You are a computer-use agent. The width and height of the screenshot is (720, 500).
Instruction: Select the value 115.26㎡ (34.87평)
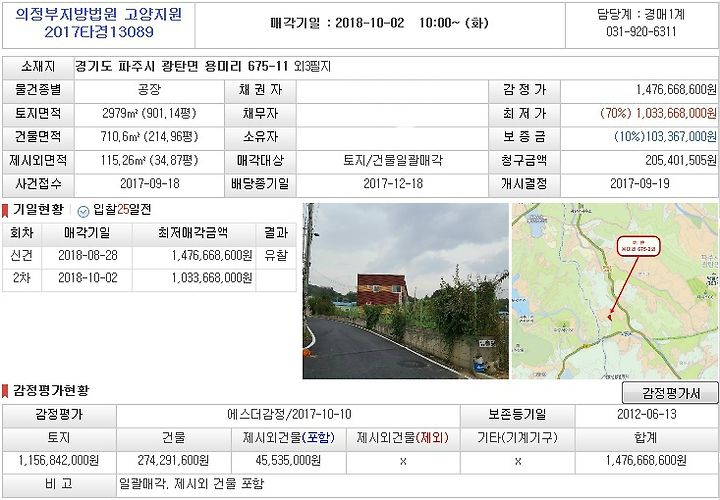[149, 161]
